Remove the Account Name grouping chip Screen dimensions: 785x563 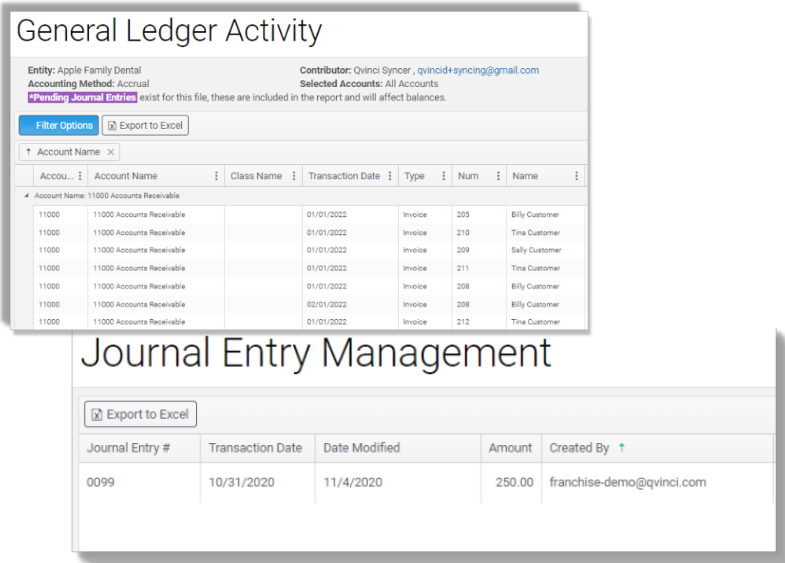[x=111, y=152]
